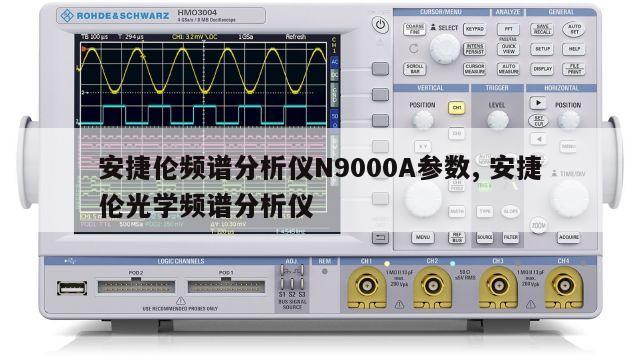640x360 pixels.
Task: Click the Rohde & Schwarz logo
Action: (114, 16)
